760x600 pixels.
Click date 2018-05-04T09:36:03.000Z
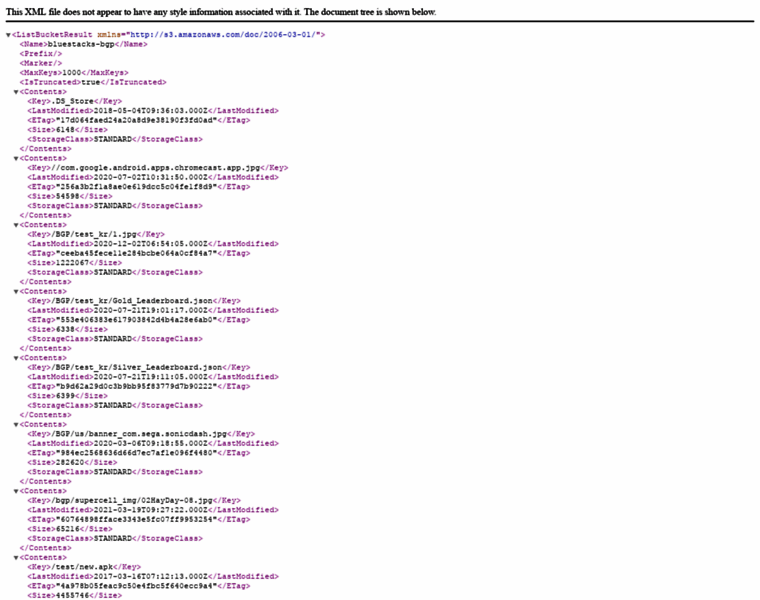(150, 111)
